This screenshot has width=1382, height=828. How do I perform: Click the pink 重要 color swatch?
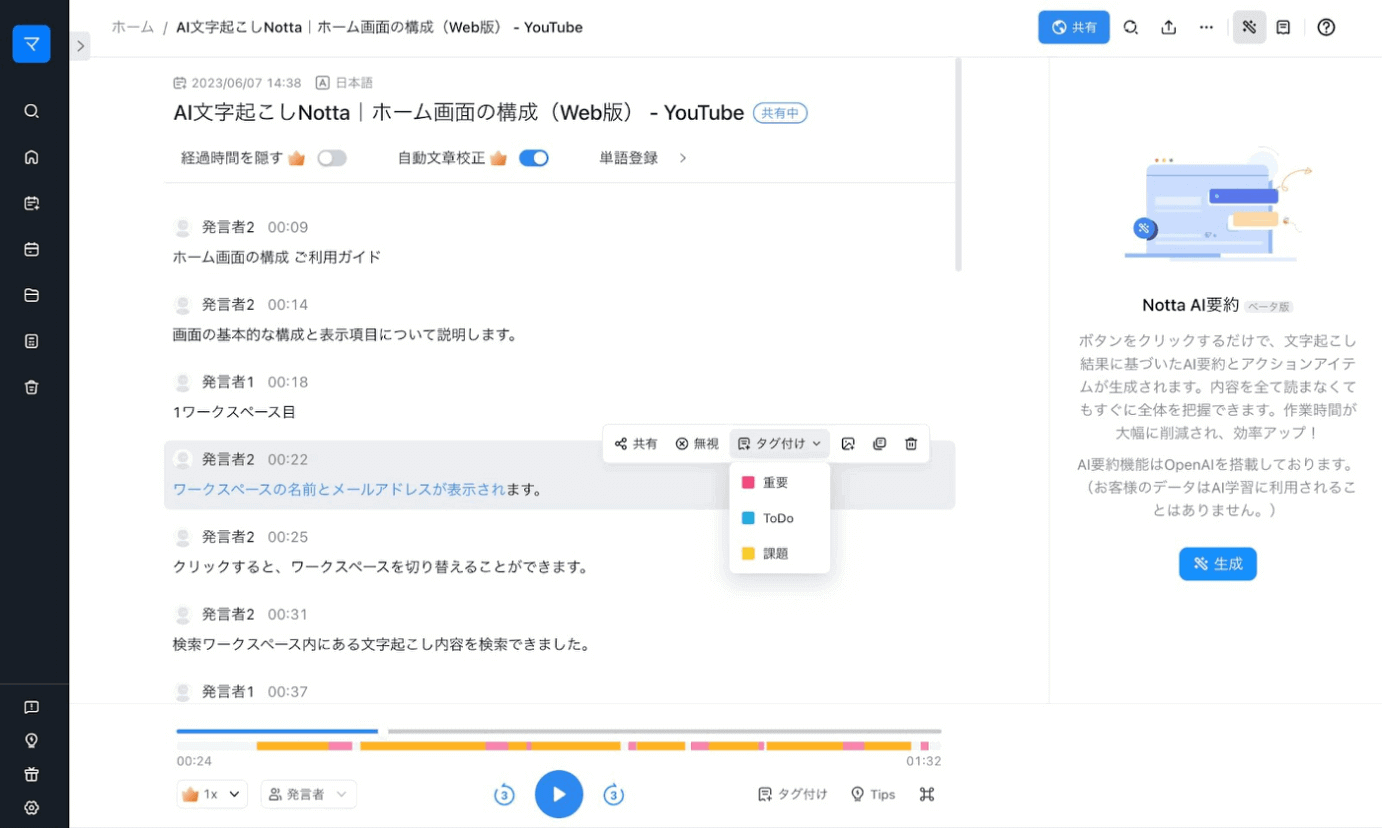pyautogui.click(x=748, y=482)
